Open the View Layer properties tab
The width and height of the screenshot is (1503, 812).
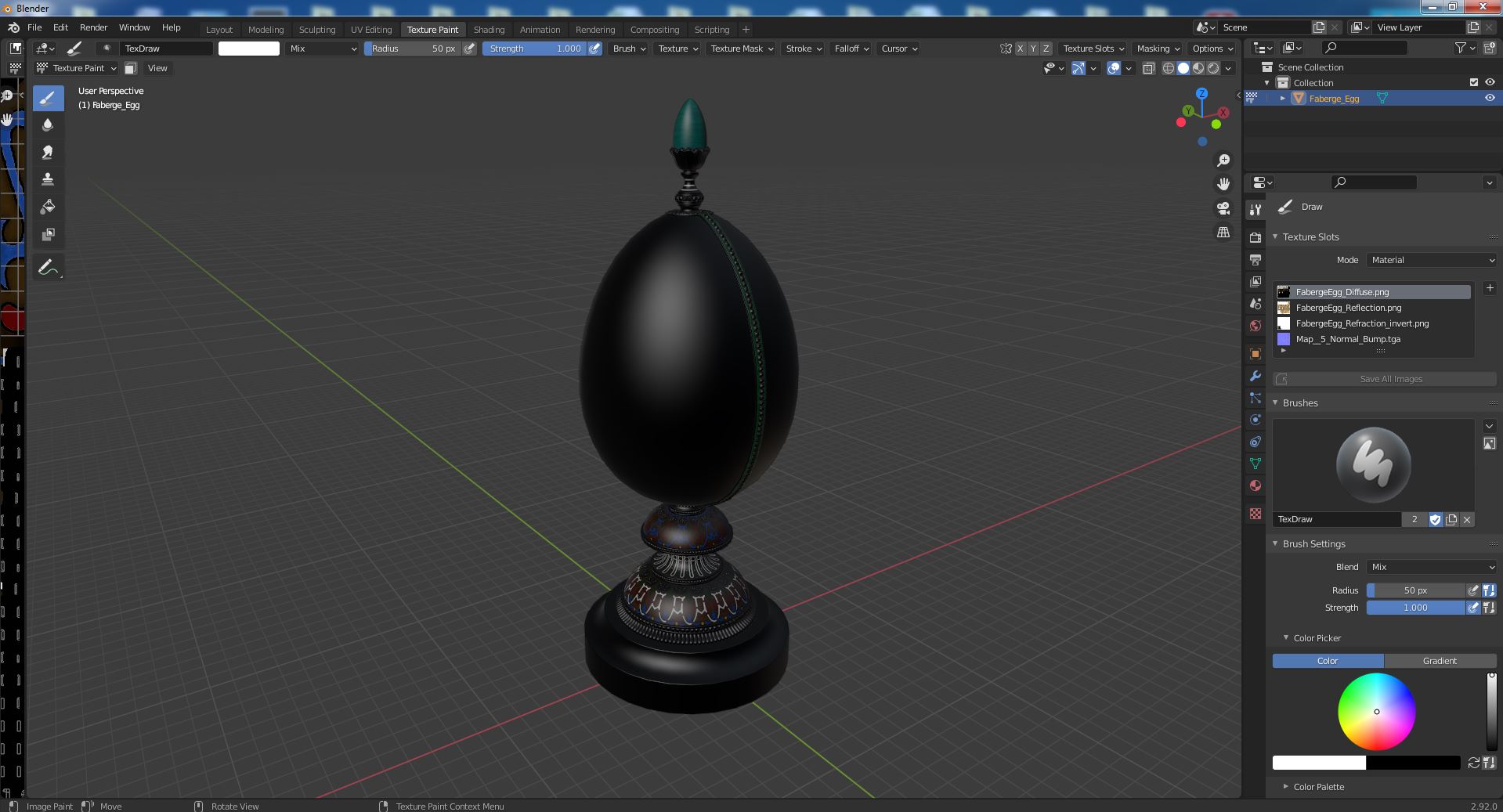[1256, 281]
